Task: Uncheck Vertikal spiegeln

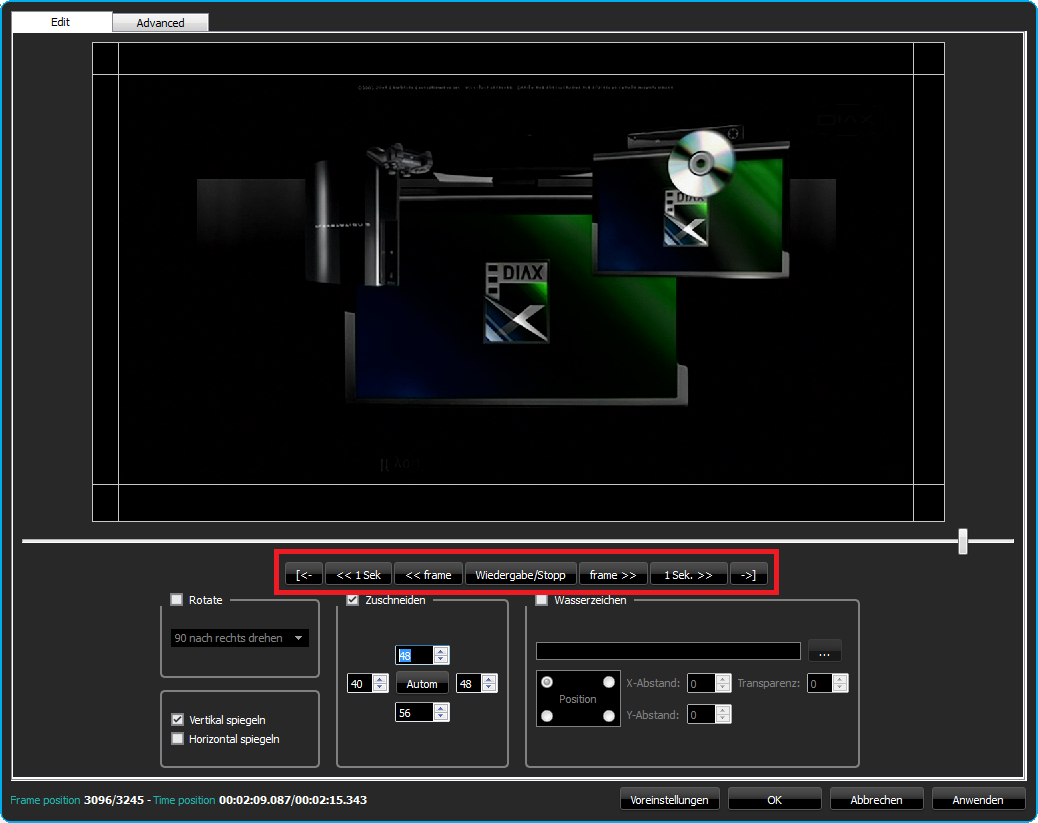Action: tap(177, 720)
